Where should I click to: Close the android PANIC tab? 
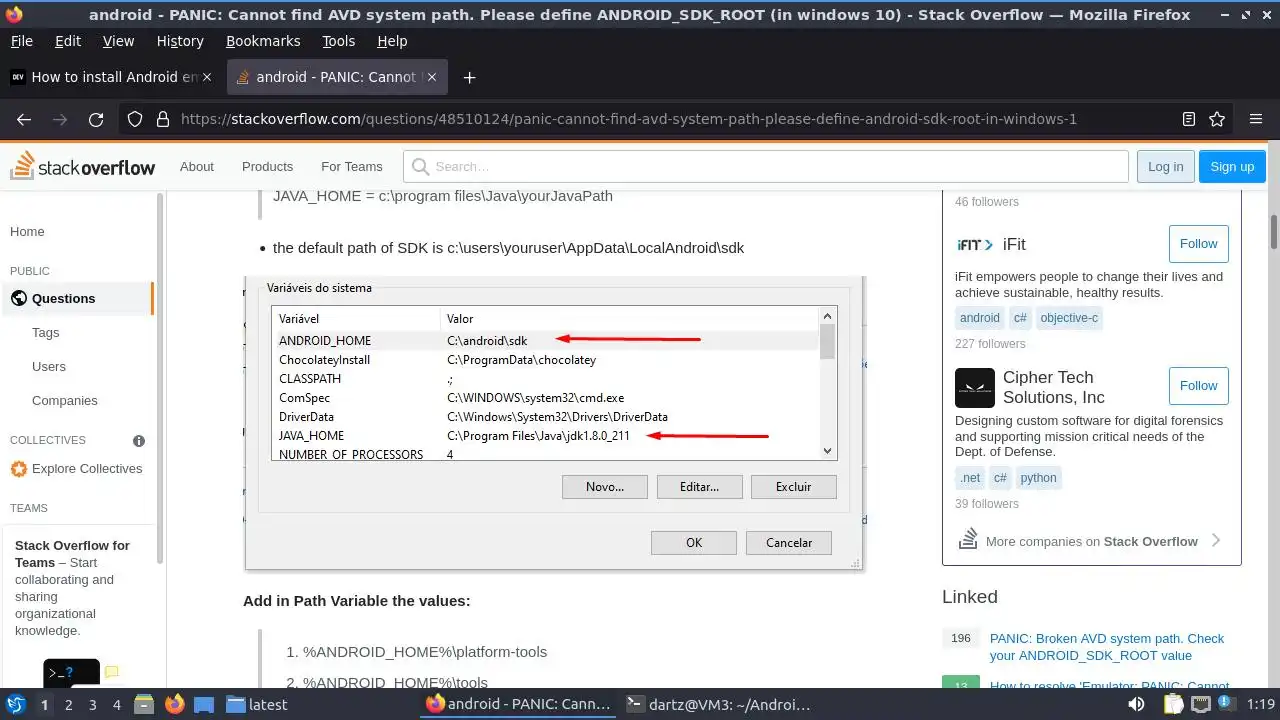coord(432,77)
